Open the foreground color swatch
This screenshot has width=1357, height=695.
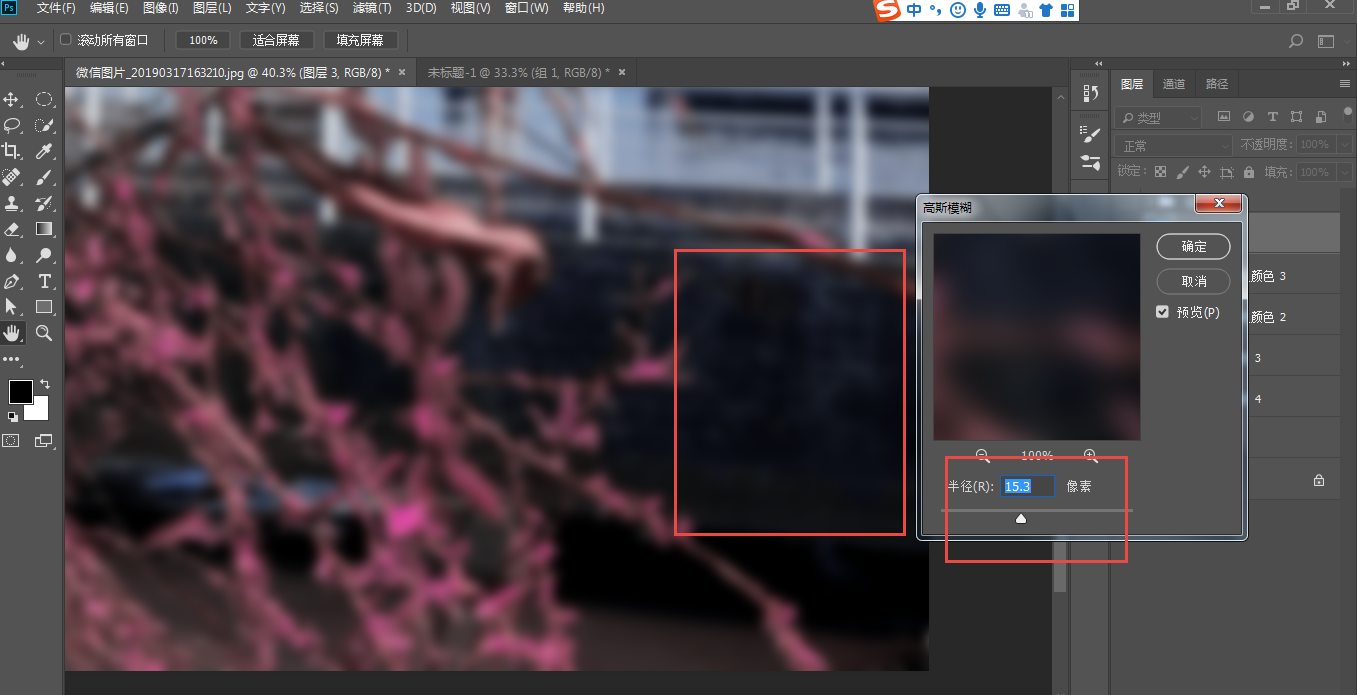[x=20, y=391]
